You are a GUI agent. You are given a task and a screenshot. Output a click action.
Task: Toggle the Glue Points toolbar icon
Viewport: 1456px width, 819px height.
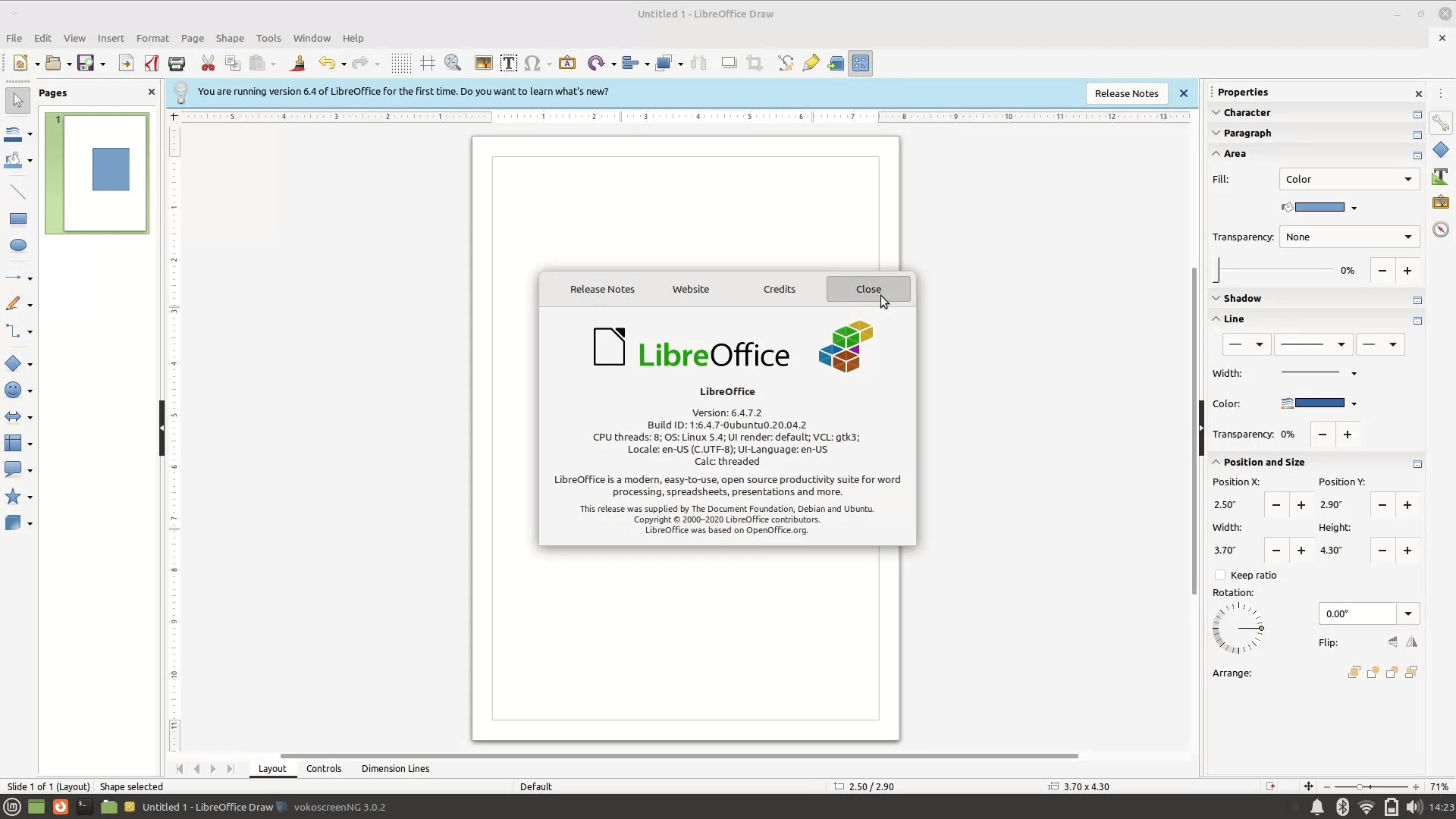pyautogui.click(x=811, y=64)
